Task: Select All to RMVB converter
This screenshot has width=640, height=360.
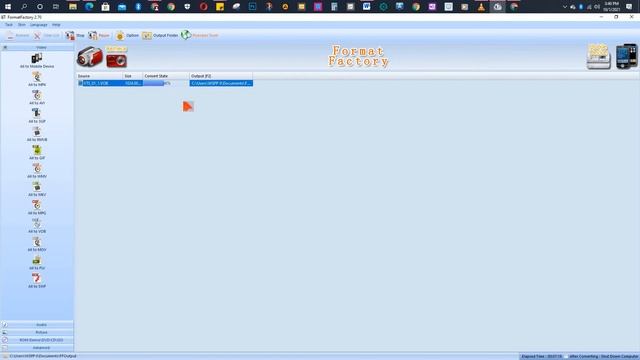Action: coord(37,134)
